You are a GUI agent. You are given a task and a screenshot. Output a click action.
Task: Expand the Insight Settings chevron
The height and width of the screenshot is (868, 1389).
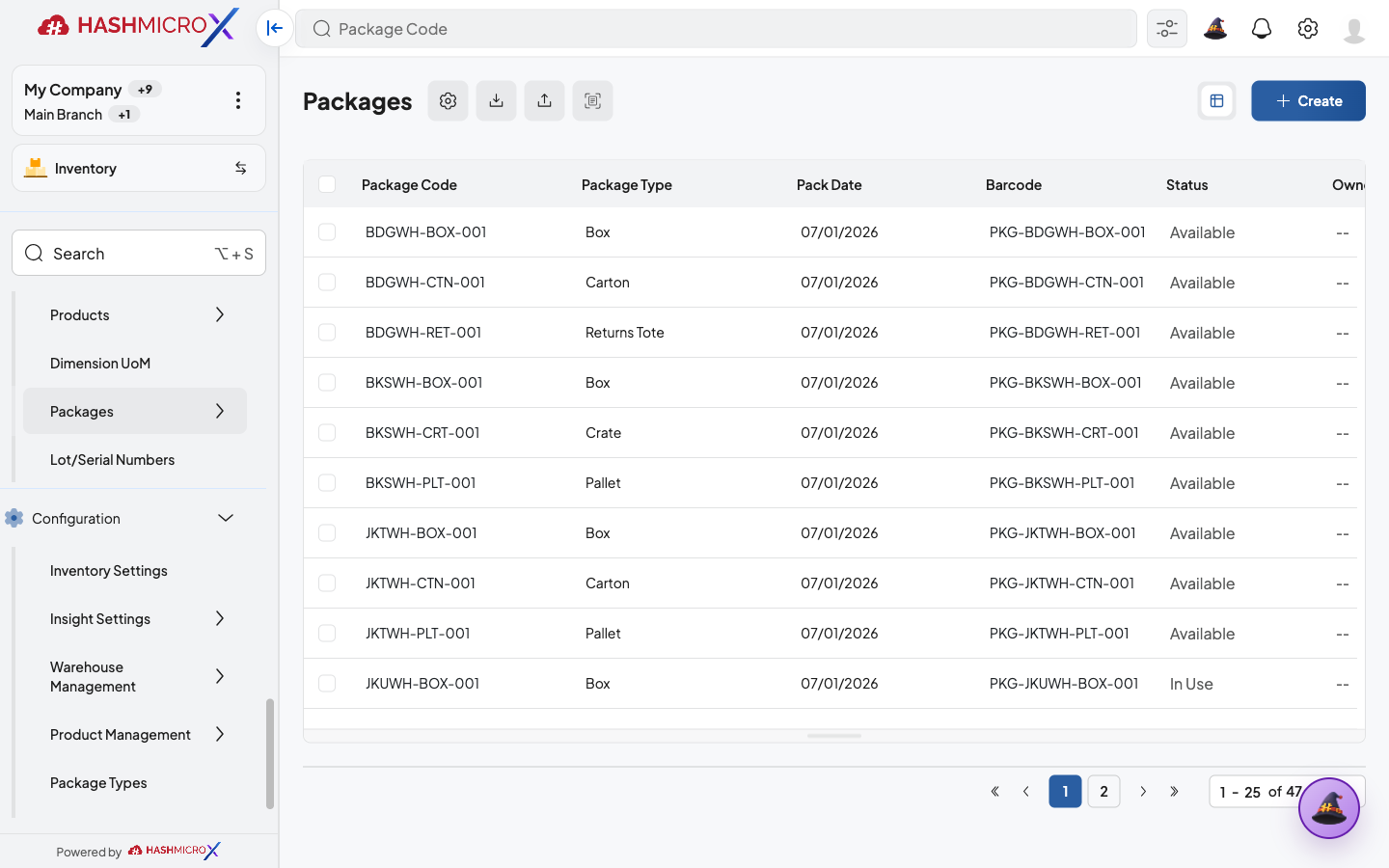220,618
